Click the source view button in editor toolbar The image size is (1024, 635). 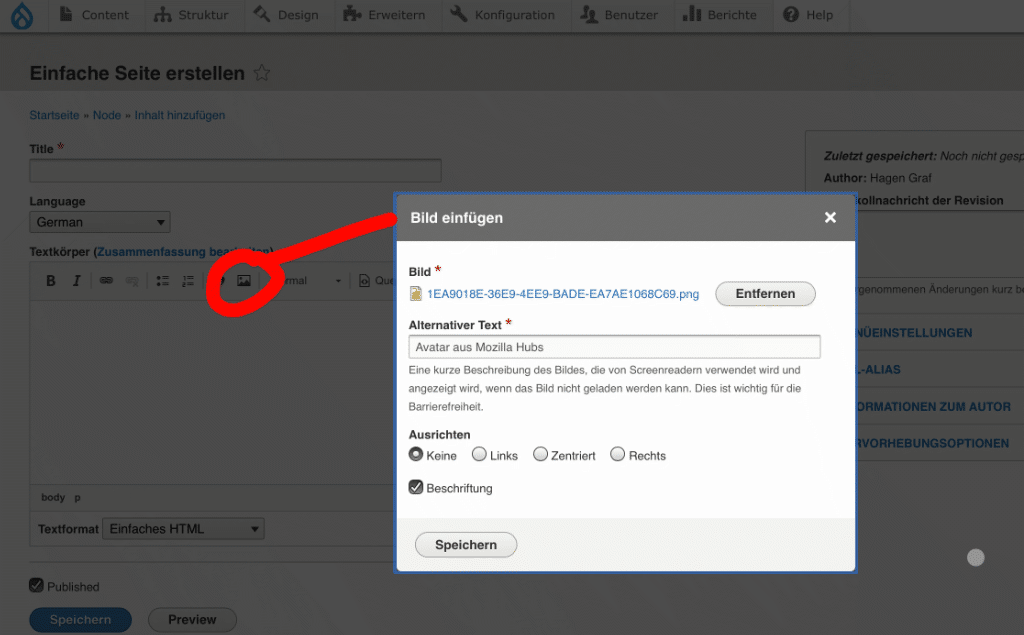[376, 281]
